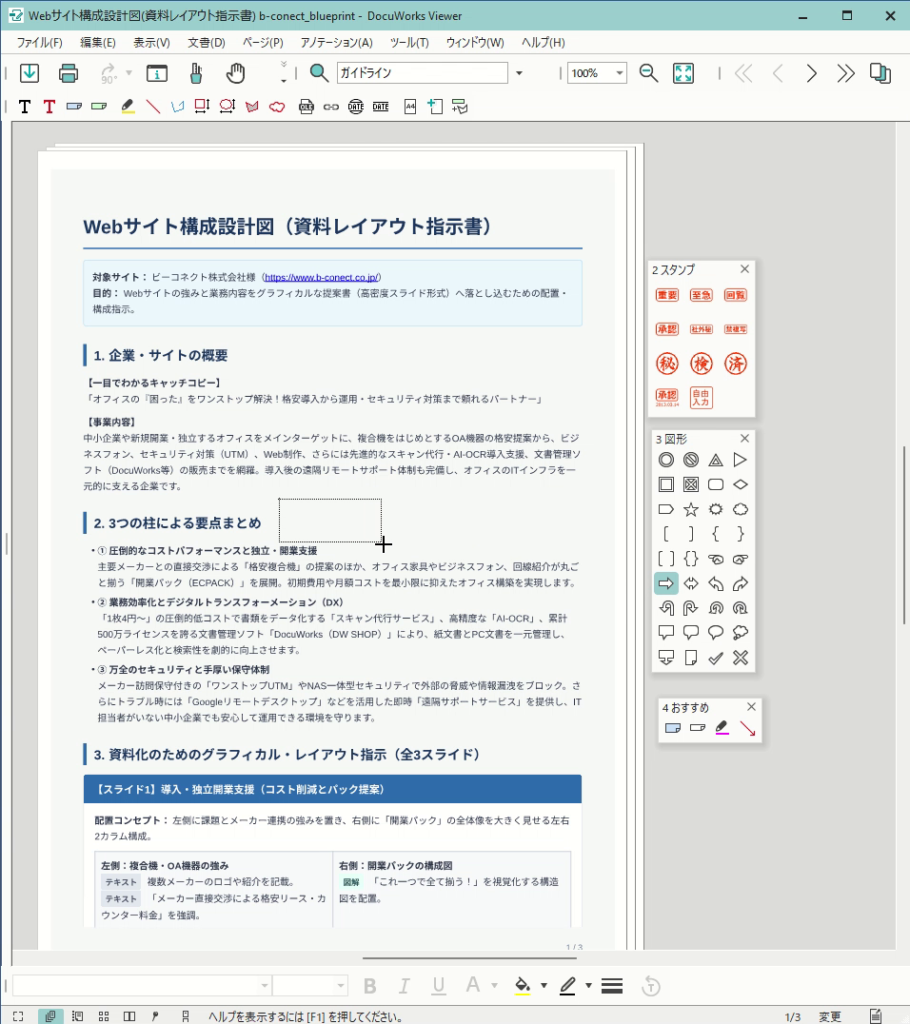910x1024 pixels.
Task: Click the add page icon
Action: [434, 106]
